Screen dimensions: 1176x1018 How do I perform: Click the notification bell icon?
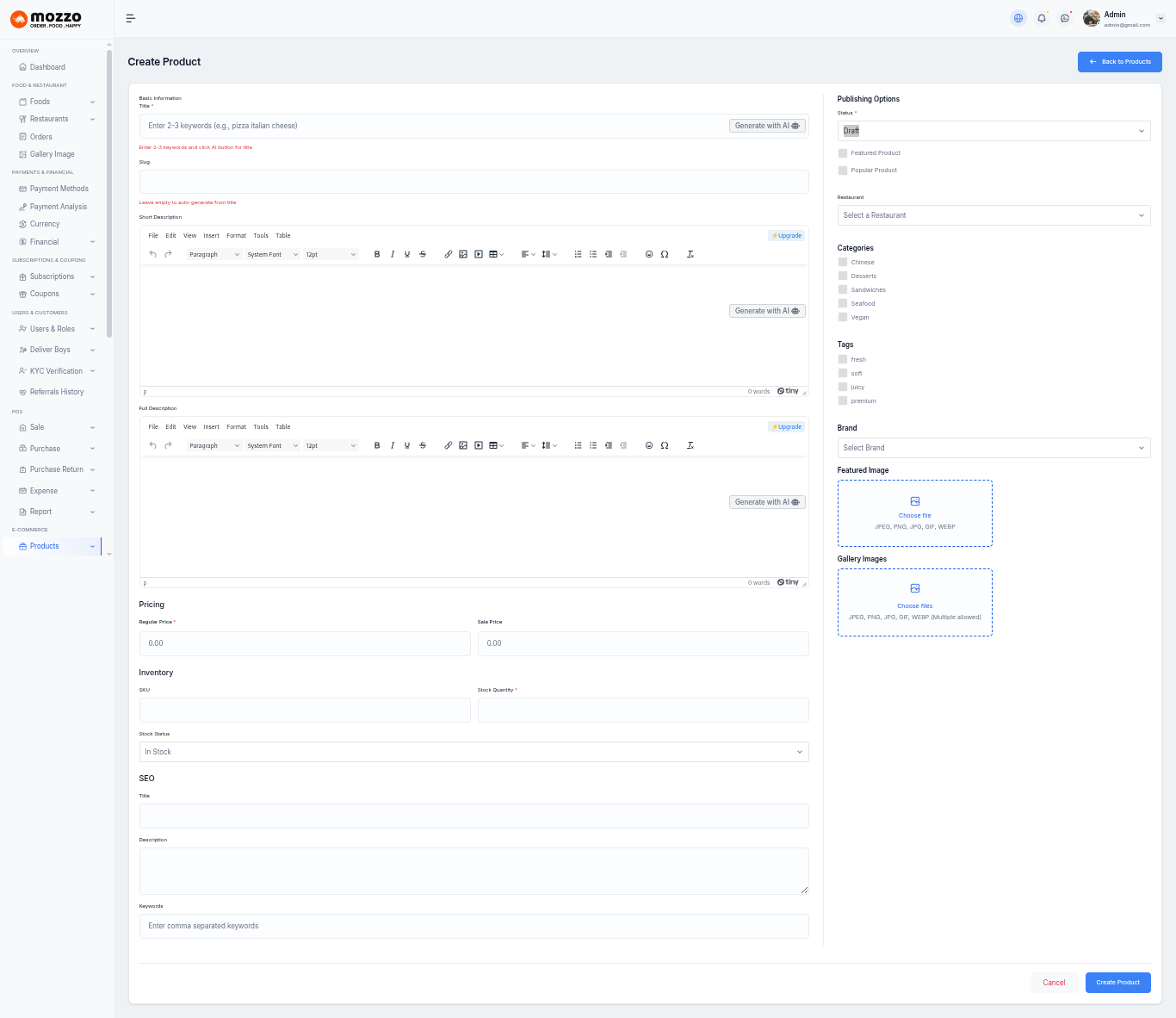(1042, 18)
